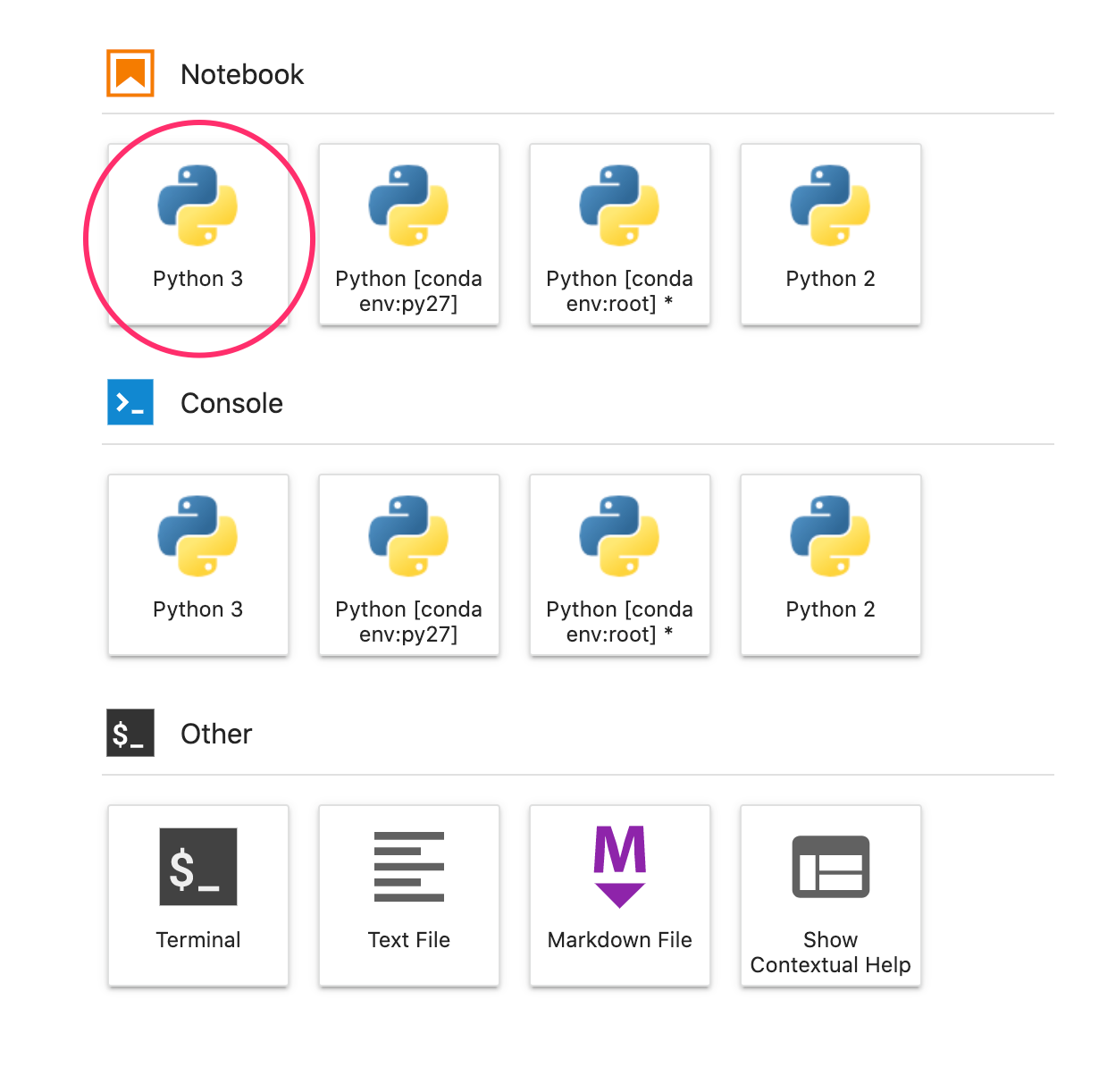Start a Python 2 notebook
1099x1092 pixels.
click(830, 234)
